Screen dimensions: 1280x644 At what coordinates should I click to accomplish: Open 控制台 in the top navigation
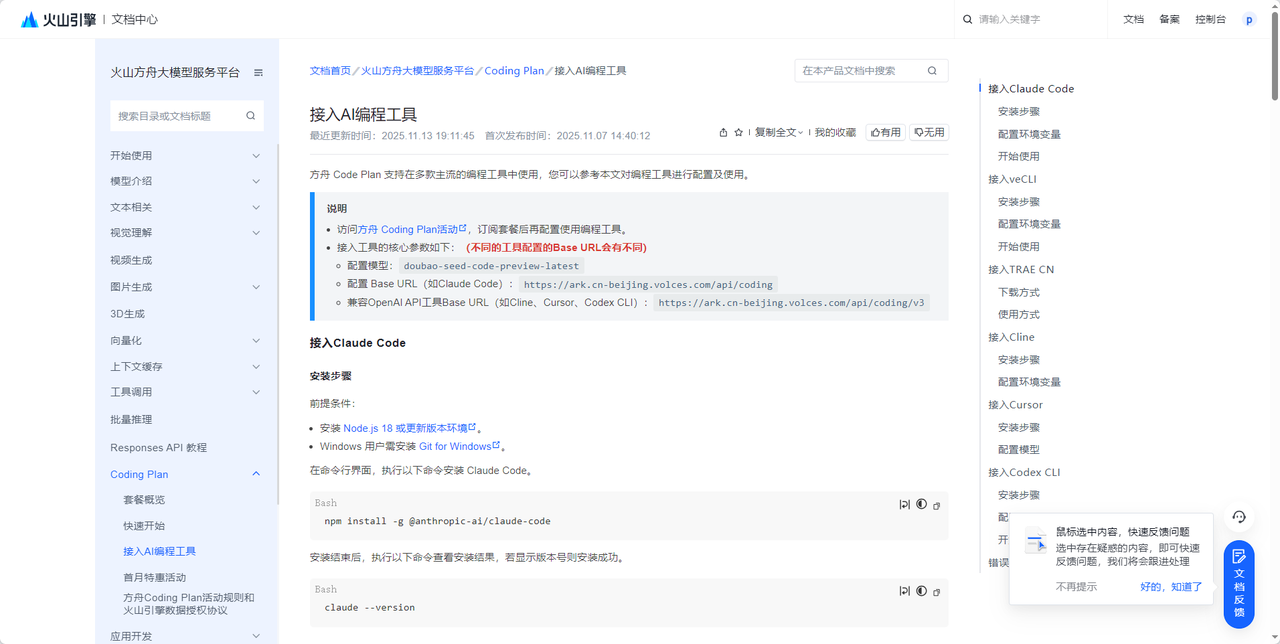[1210, 19]
